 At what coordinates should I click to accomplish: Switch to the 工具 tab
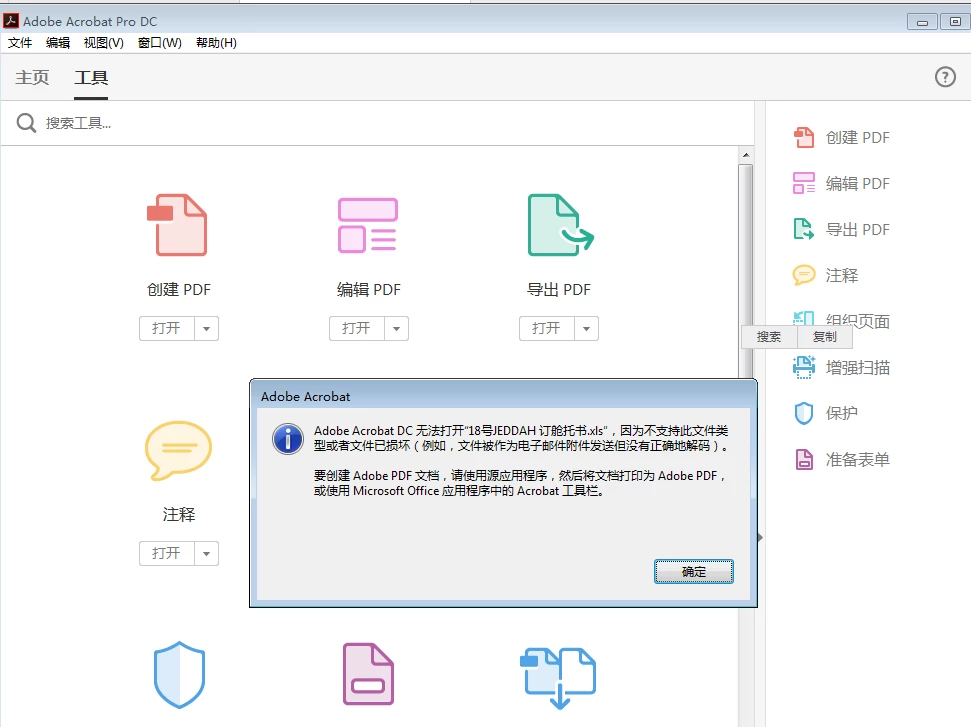coord(91,77)
